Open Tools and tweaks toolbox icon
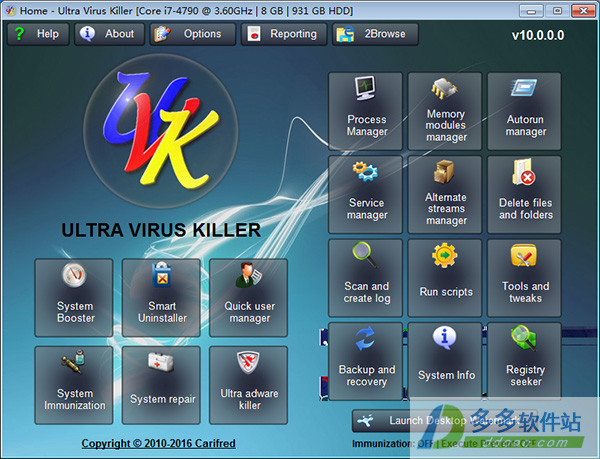The image size is (600, 459). [x=524, y=256]
